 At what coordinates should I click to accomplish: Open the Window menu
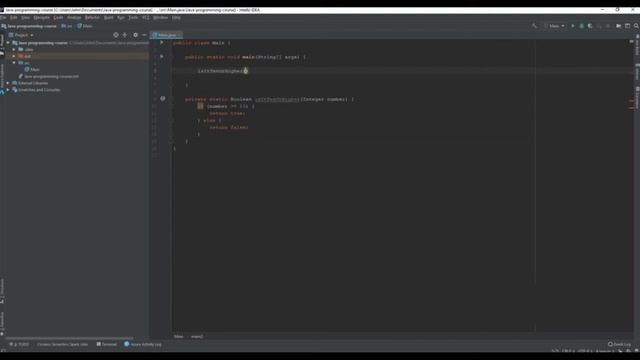[160, 18]
